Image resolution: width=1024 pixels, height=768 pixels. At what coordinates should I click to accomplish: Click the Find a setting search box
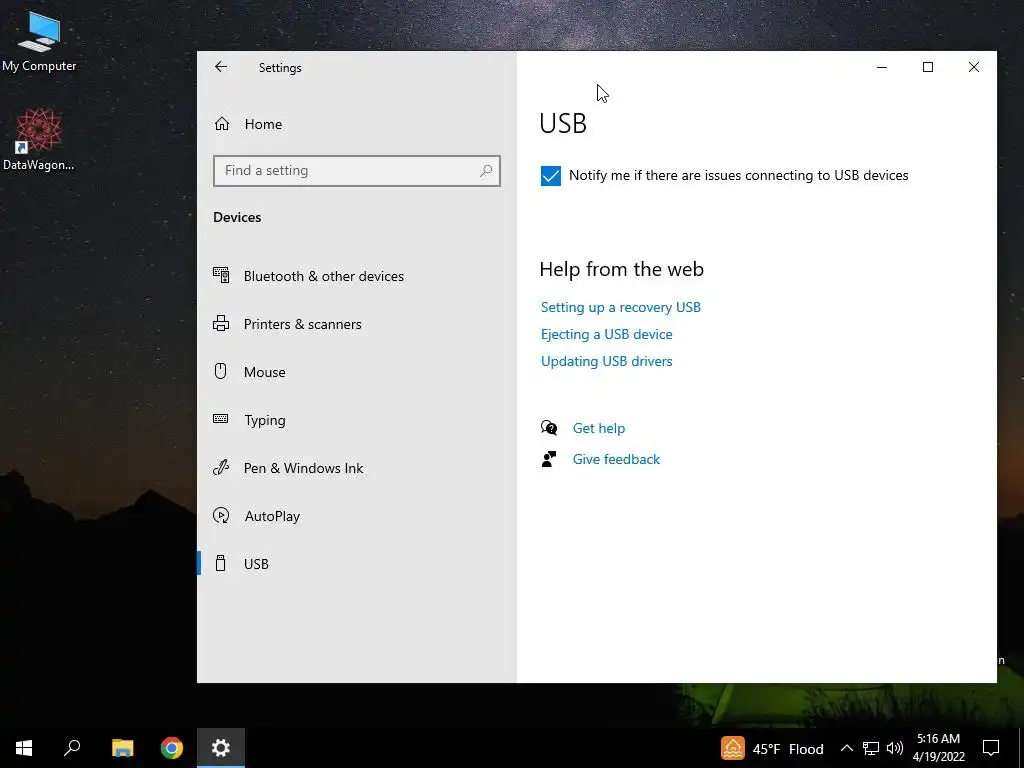[x=357, y=170]
